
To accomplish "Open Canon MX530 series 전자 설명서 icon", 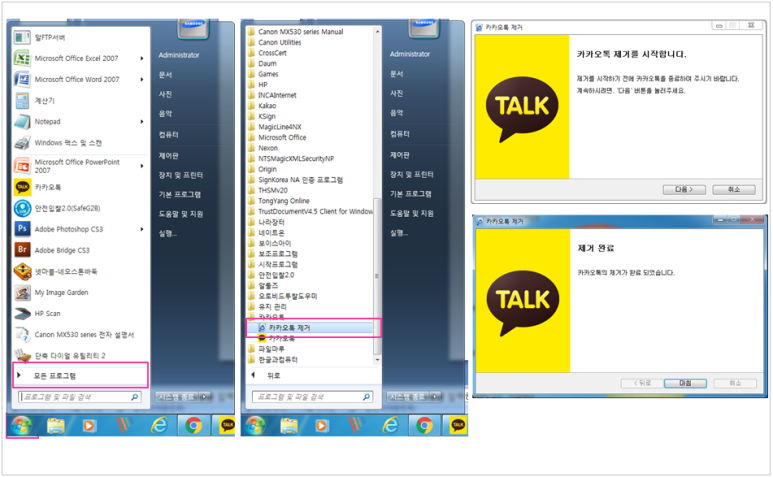I will (22, 335).
